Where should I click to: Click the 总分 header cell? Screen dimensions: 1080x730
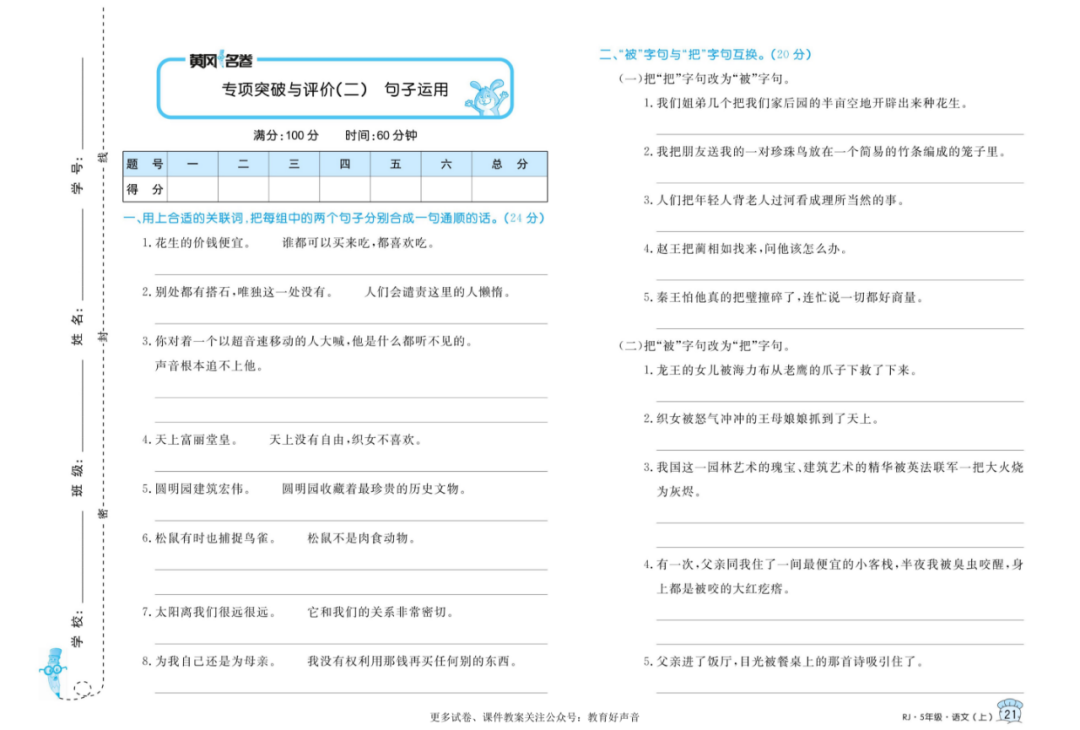[x=510, y=164]
